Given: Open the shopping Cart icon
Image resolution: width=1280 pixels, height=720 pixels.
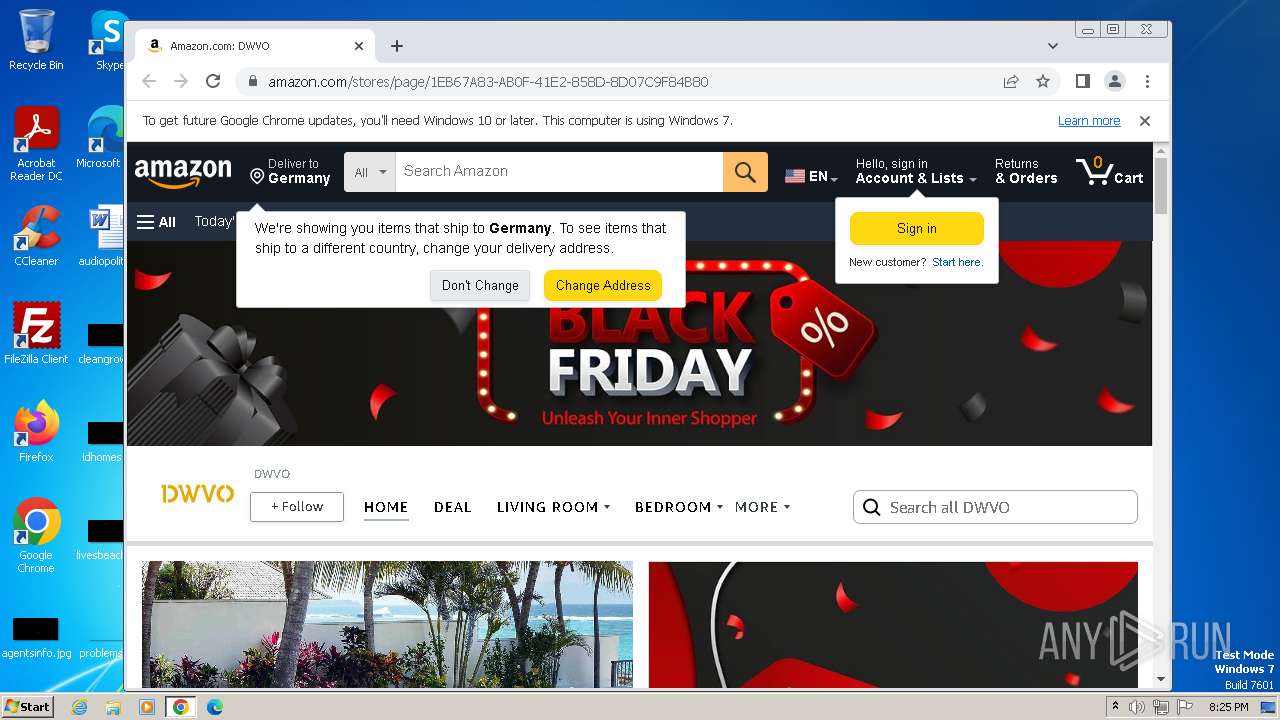Looking at the screenshot, I should [x=1109, y=172].
